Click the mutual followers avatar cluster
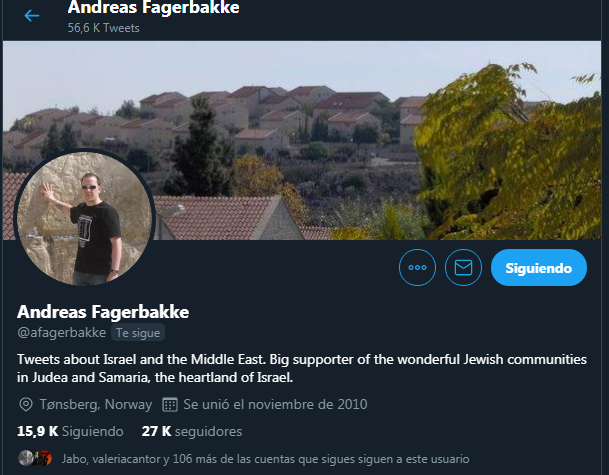This screenshot has height=475, width=609. tap(35, 458)
